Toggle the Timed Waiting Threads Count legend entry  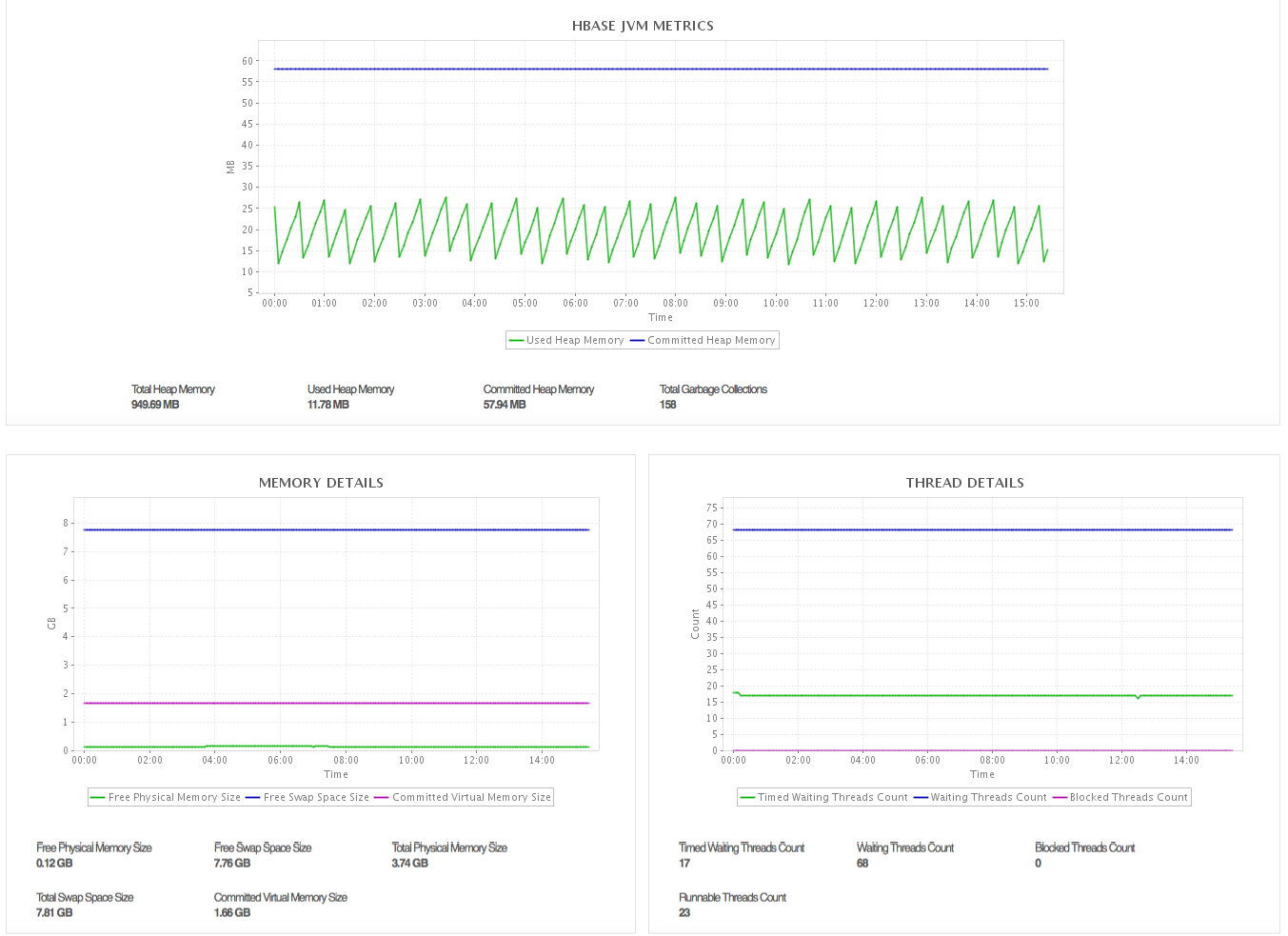pyautogui.click(x=823, y=797)
